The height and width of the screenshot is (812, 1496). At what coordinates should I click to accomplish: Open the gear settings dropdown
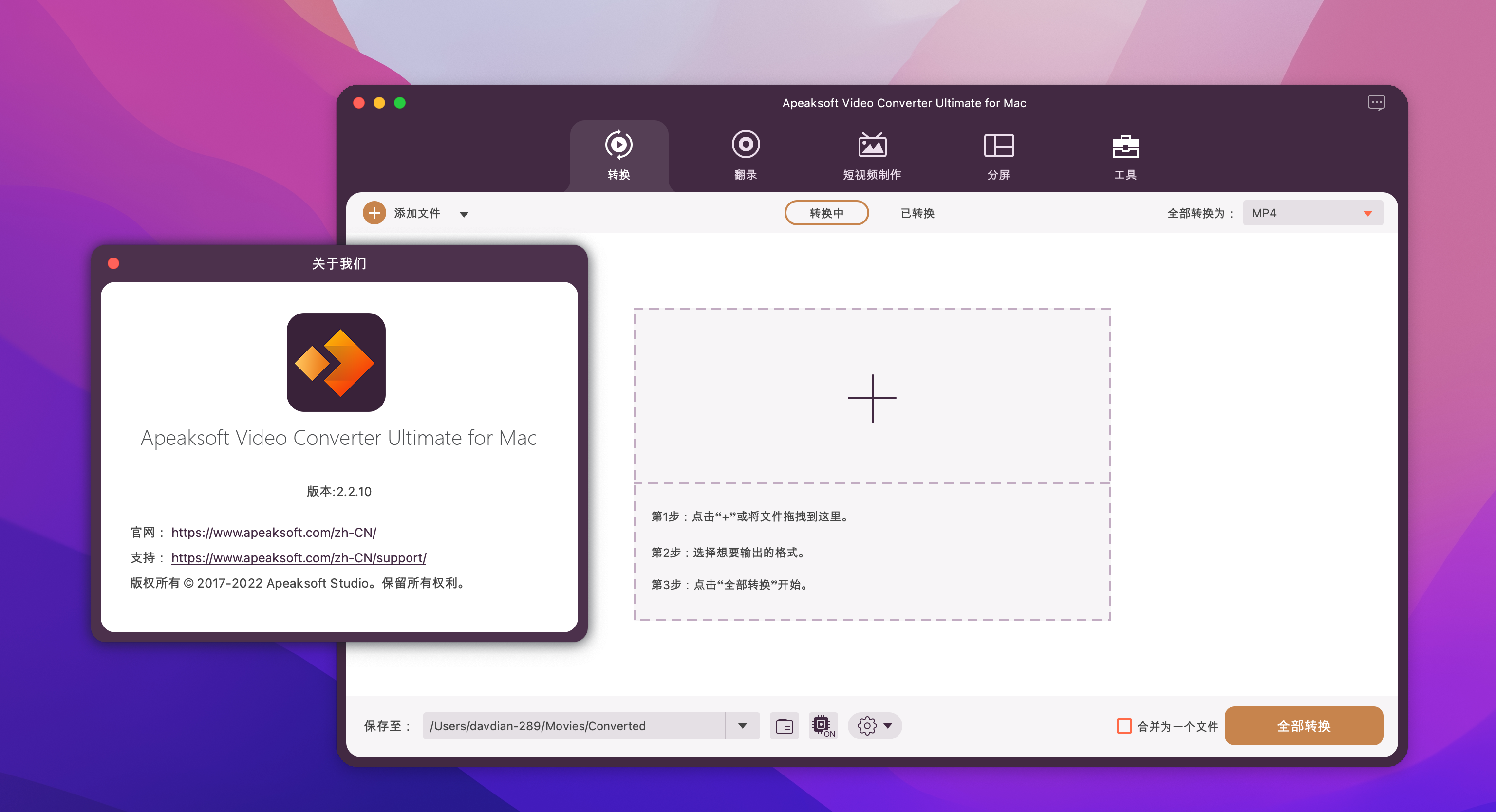point(875,725)
